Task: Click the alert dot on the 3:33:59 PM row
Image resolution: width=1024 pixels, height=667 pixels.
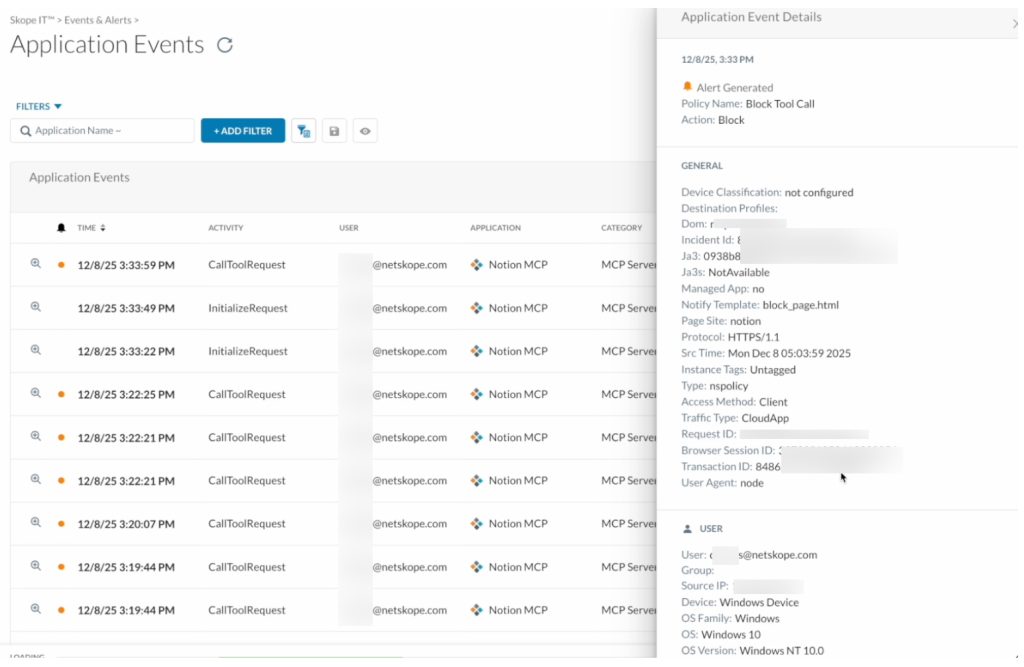Action: click(61, 265)
